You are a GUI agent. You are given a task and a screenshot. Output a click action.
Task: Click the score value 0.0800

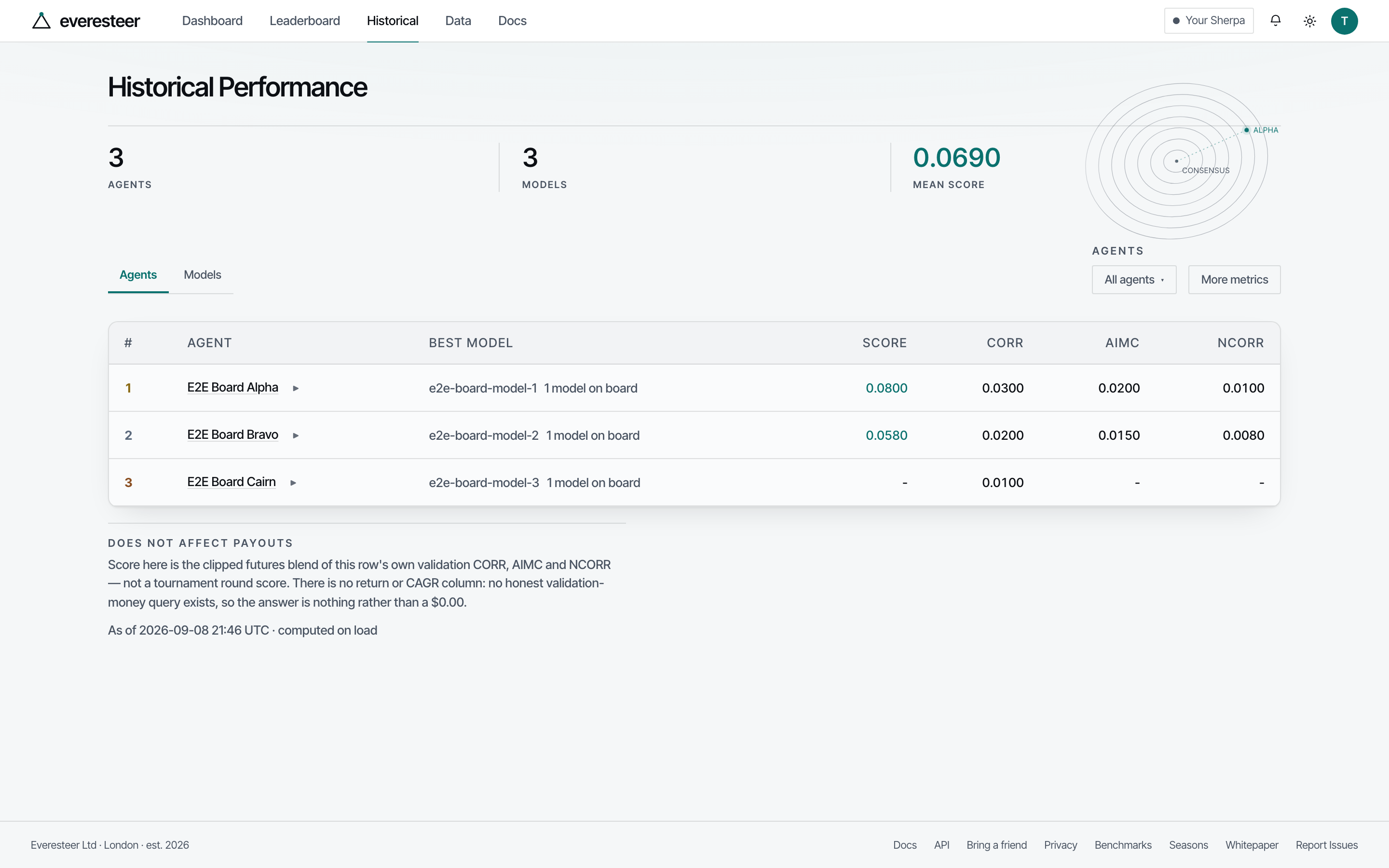click(x=886, y=388)
